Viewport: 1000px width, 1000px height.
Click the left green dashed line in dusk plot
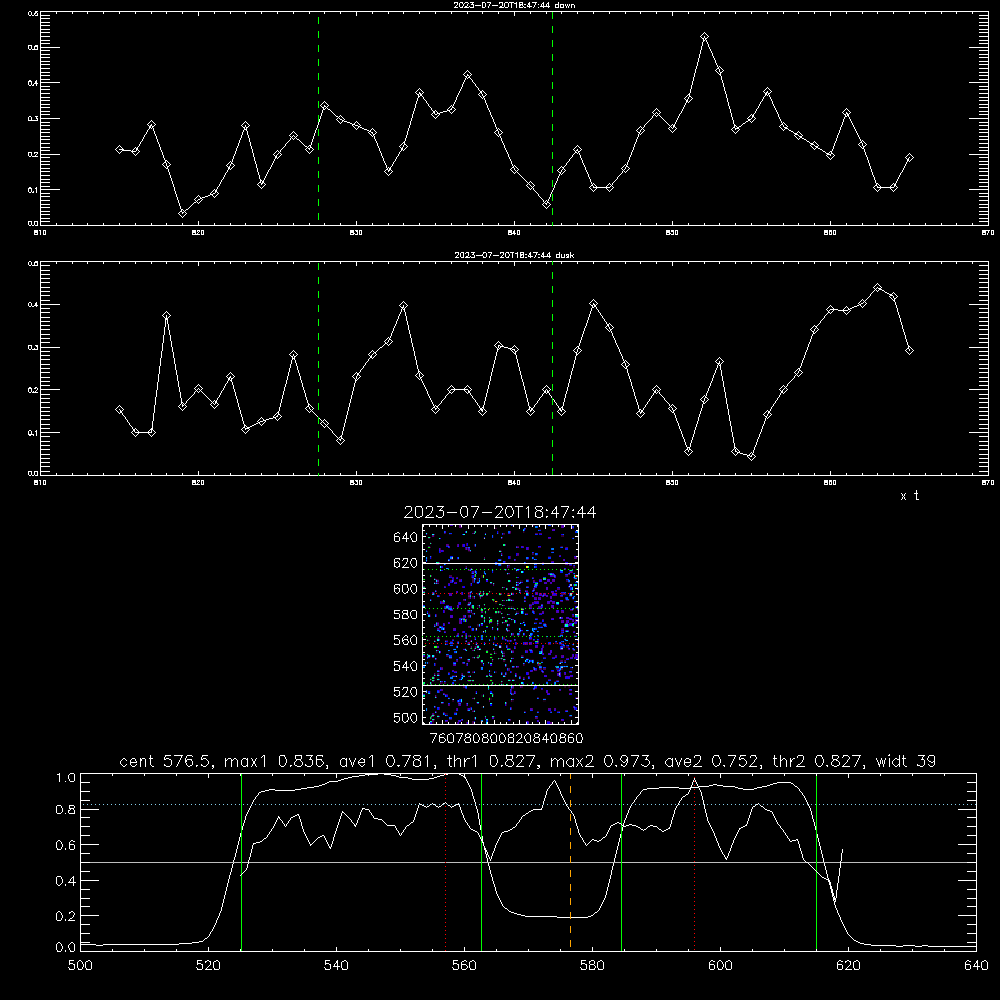[x=318, y=369]
